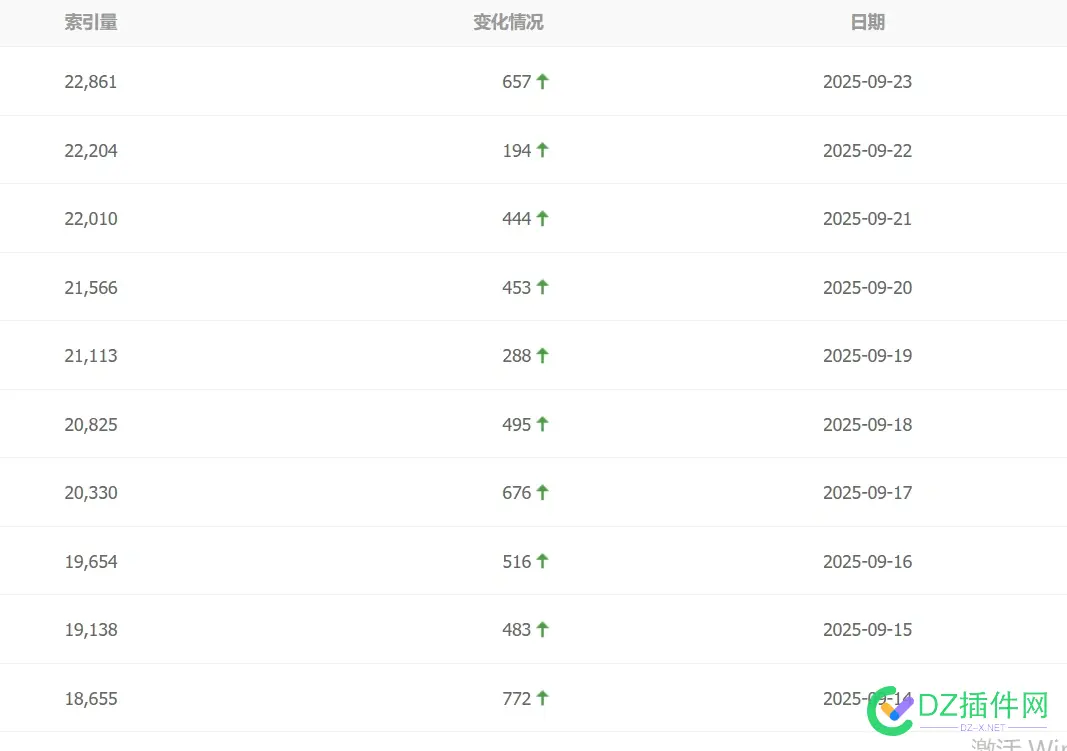Click the 日期 column header
The width and height of the screenshot is (1067, 751).
coord(868,22)
